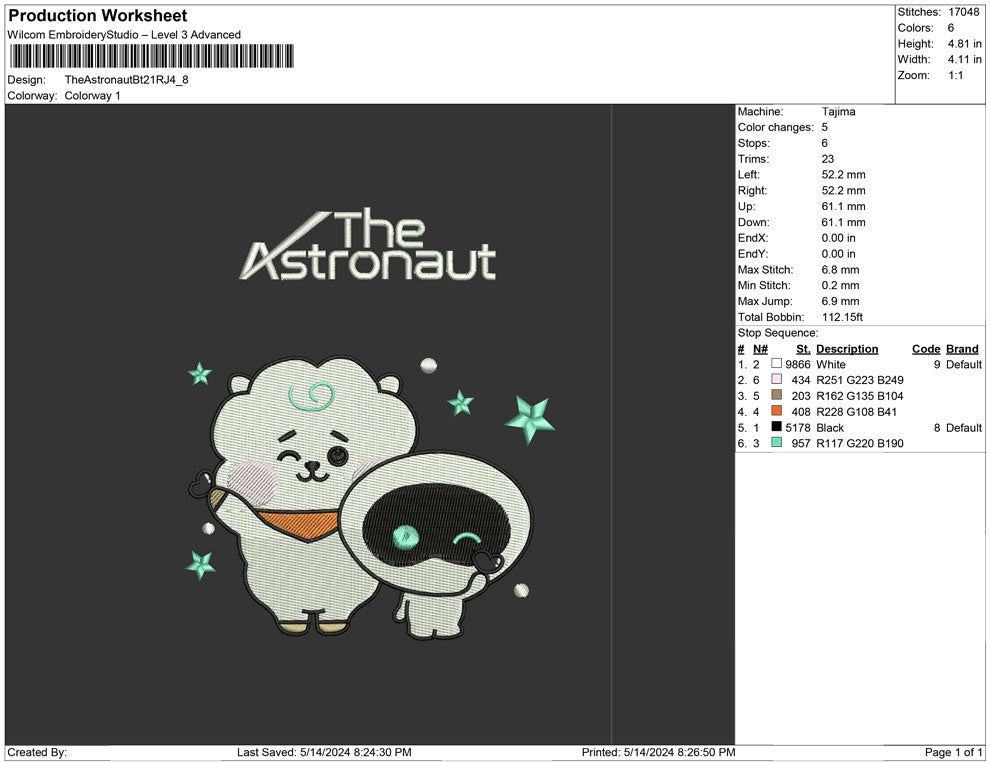Screen dimensions: 990x762
Task: Click the colors value '6' in header
Action: pos(951,28)
